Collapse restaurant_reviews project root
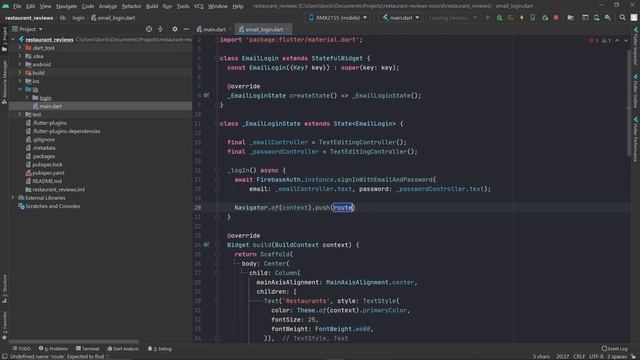The height and width of the screenshot is (360, 640). point(13,40)
